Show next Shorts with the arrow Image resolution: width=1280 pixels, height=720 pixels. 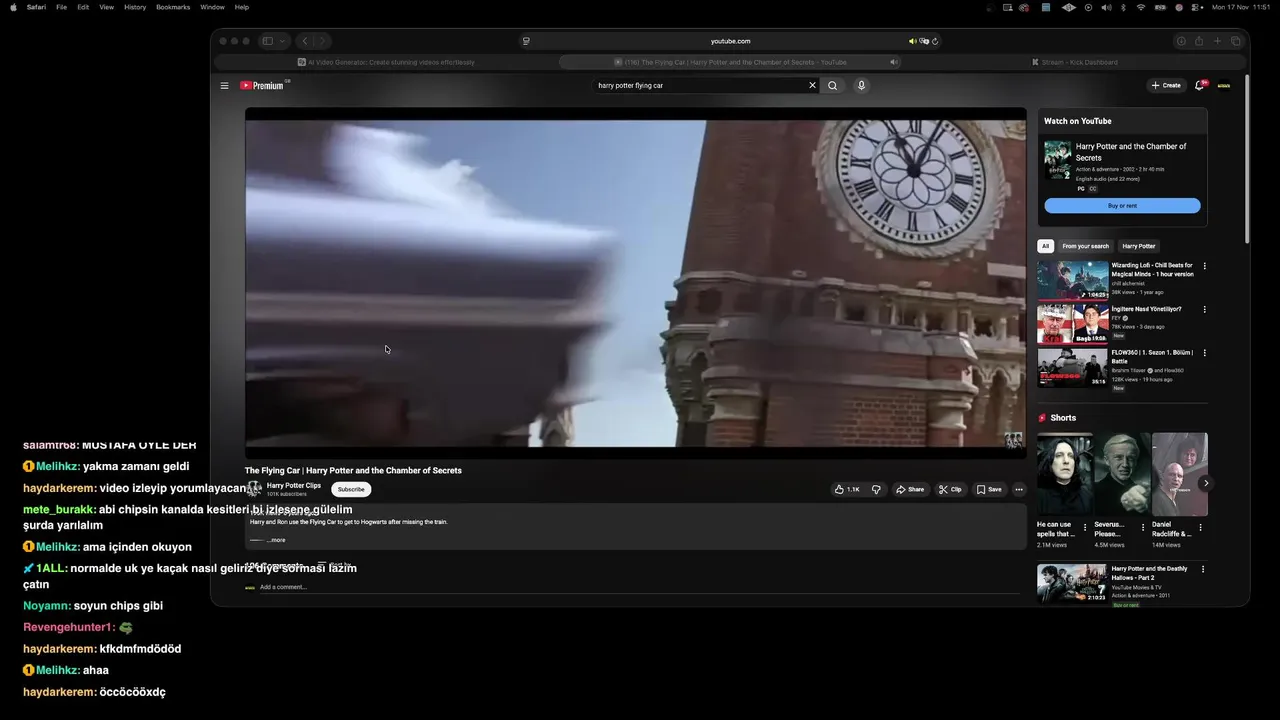tap(1206, 483)
